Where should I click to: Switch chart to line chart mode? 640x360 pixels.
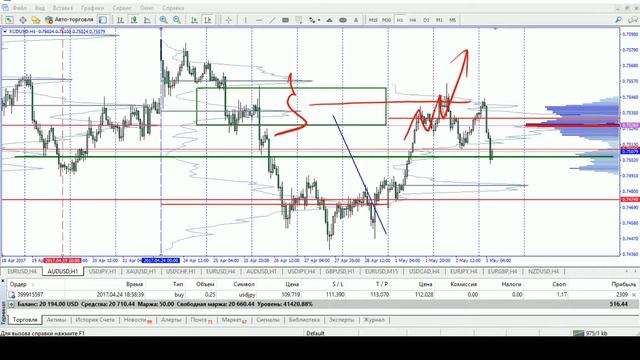(147, 20)
